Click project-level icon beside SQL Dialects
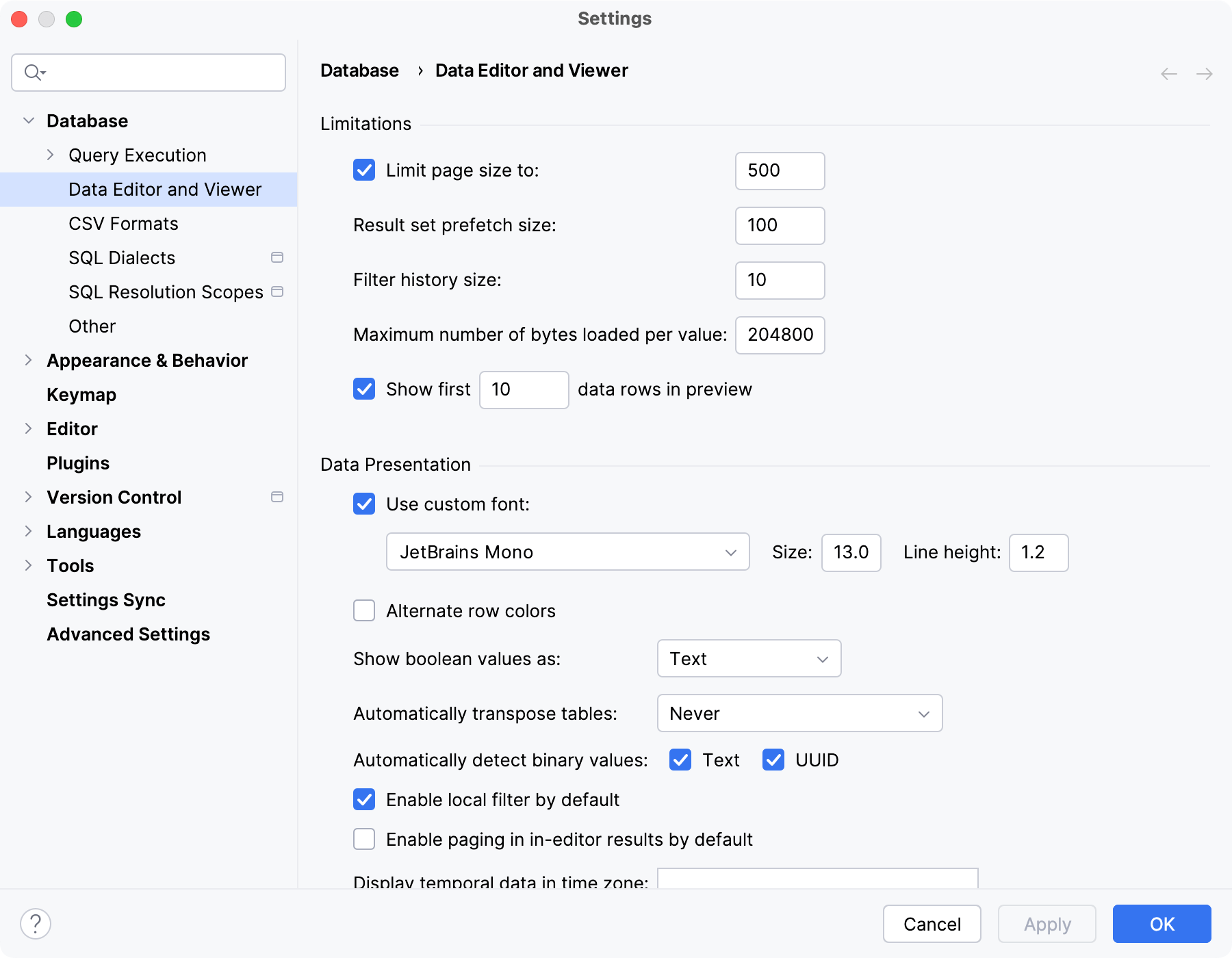The width and height of the screenshot is (1232, 958). [x=277, y=257]
